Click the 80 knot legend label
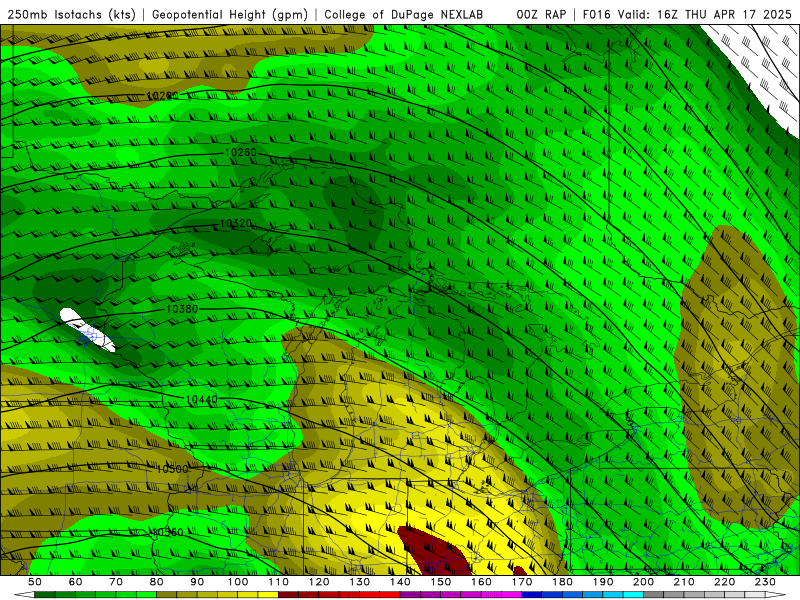 click(157, 582)
